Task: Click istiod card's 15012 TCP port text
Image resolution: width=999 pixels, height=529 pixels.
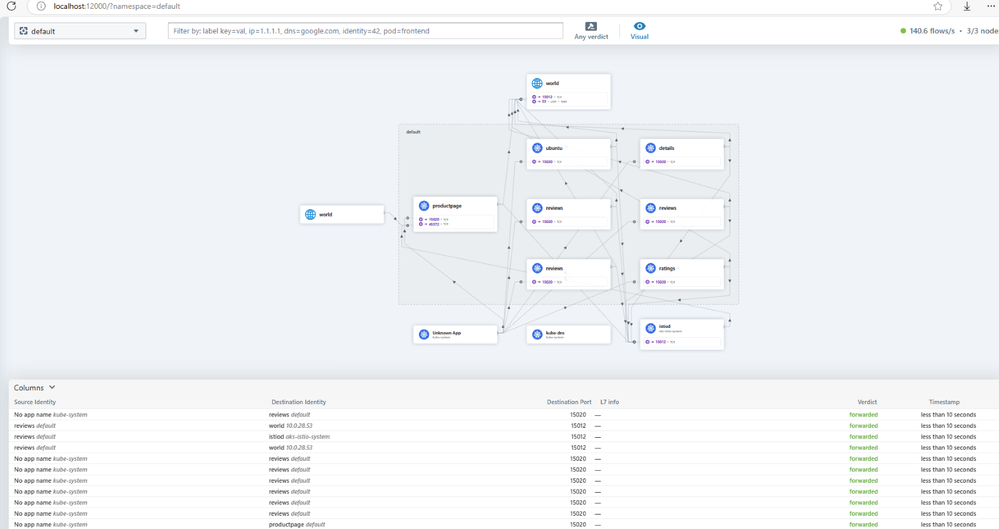Action: click(x=663, y=342)
